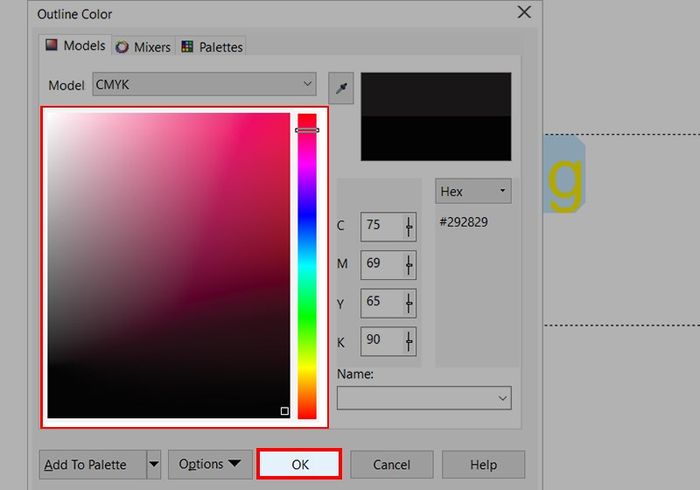This screenshot has height=490, width=700.
Task: Open the Models tab
Action: (75, 46)
